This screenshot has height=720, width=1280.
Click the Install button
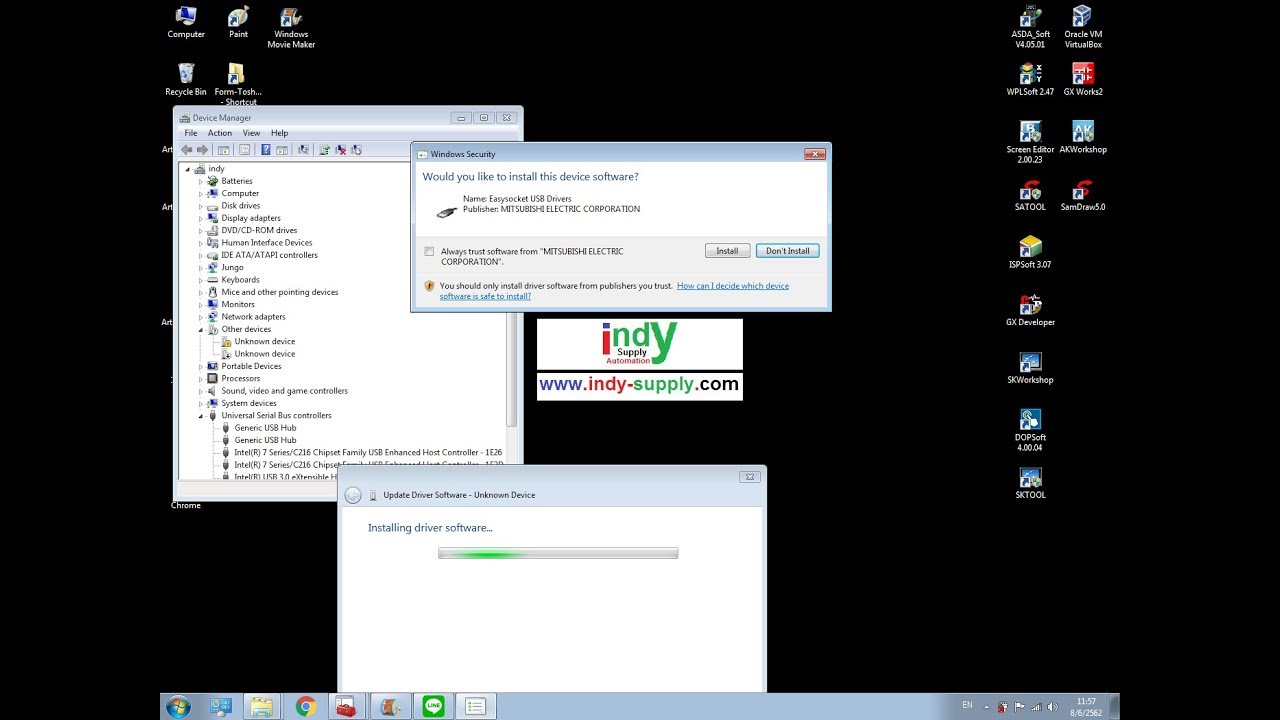pos(727,251)
